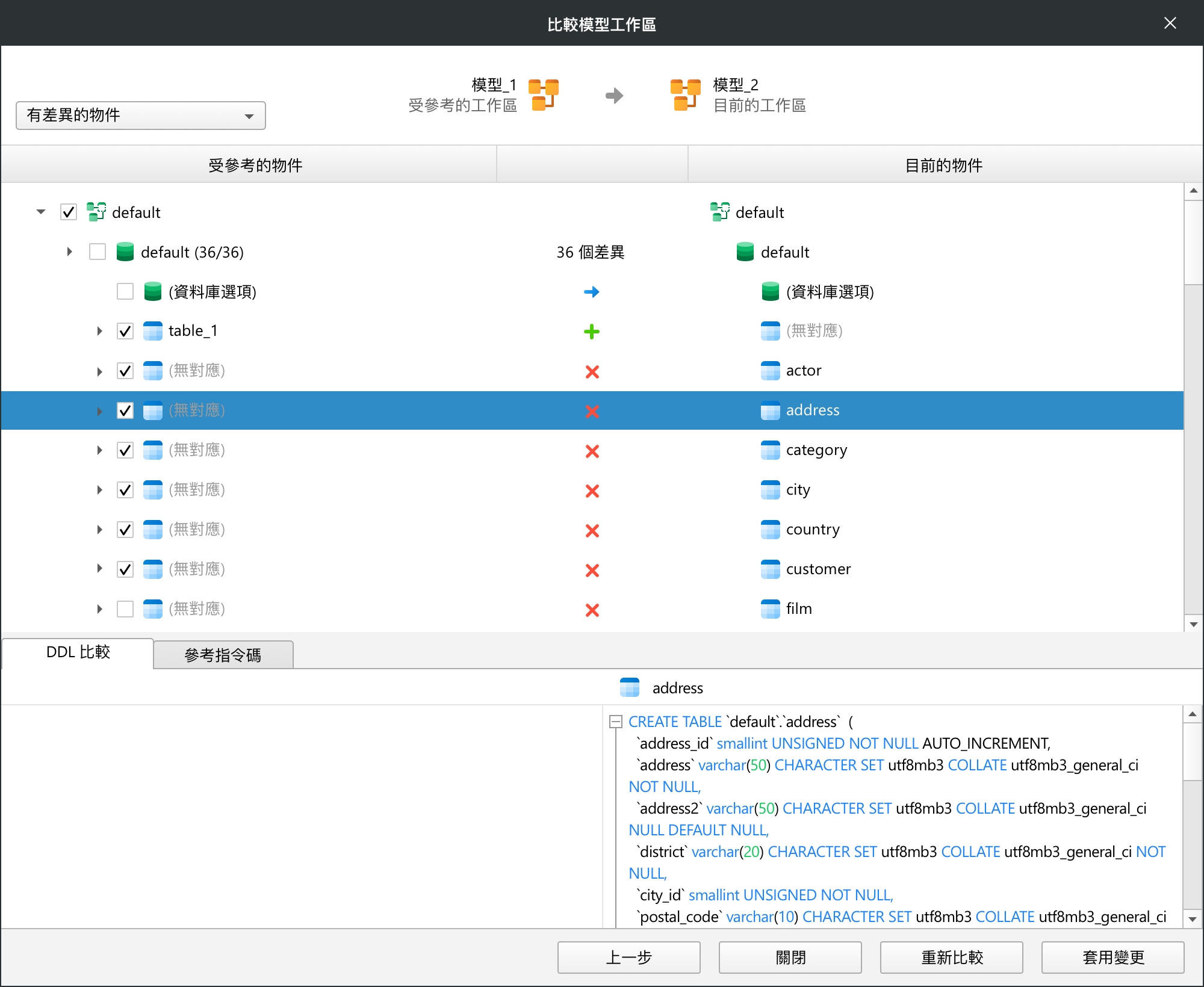Image resolution: width=1204 pixels, height=987 pixels.
Task: Click the left default model icon
Action: click(x=96, y=212)
